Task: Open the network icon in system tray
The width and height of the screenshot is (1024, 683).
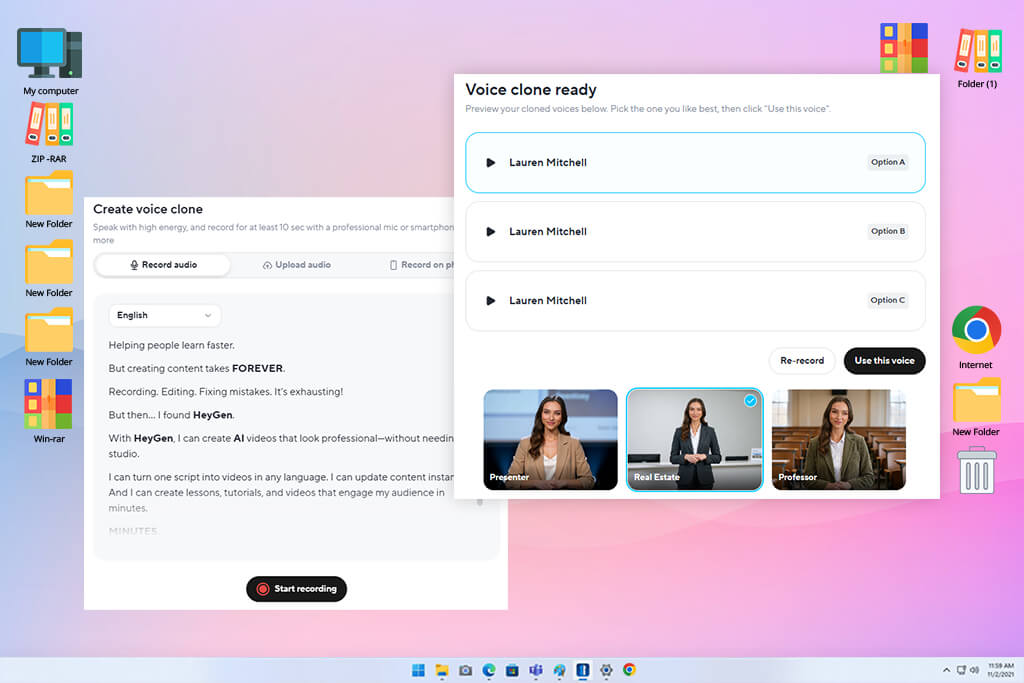Action: click(x=961, y=670)
